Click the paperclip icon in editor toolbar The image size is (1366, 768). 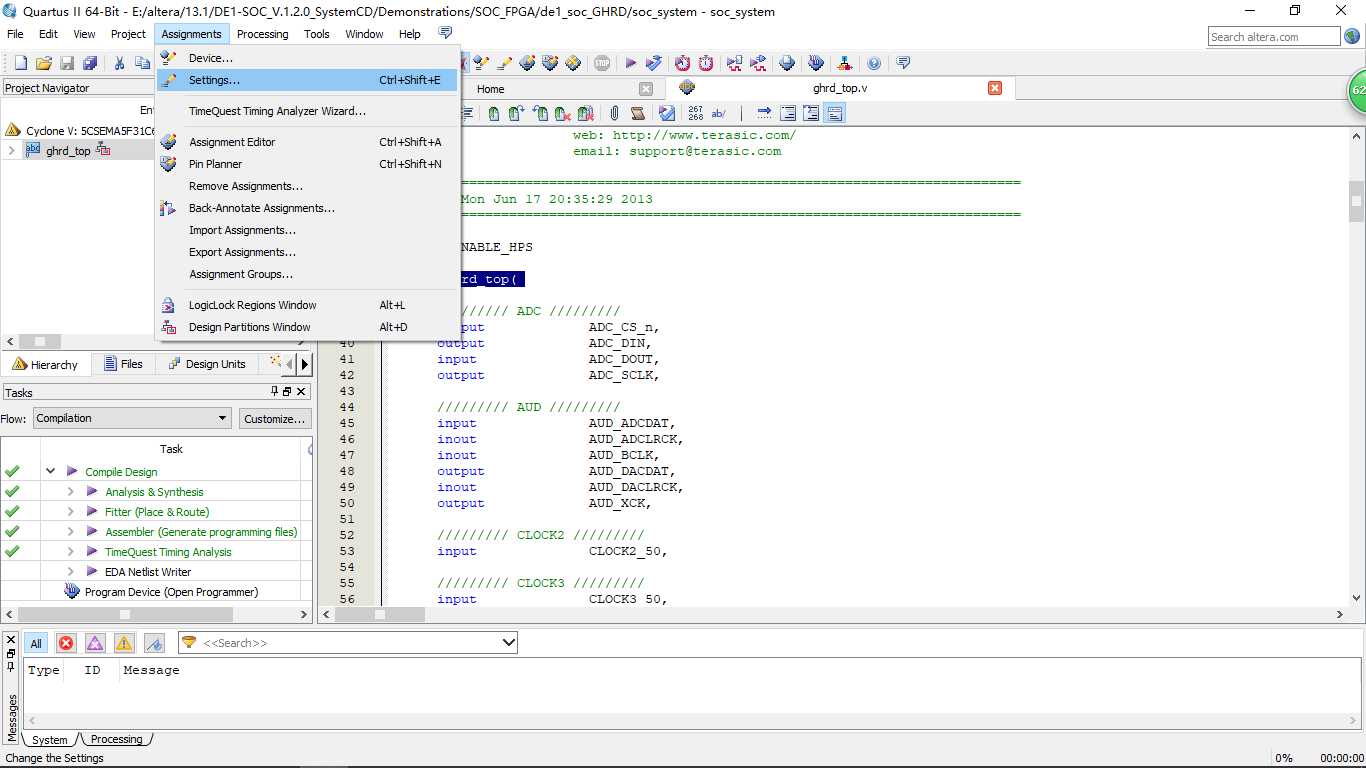point(614,114)
